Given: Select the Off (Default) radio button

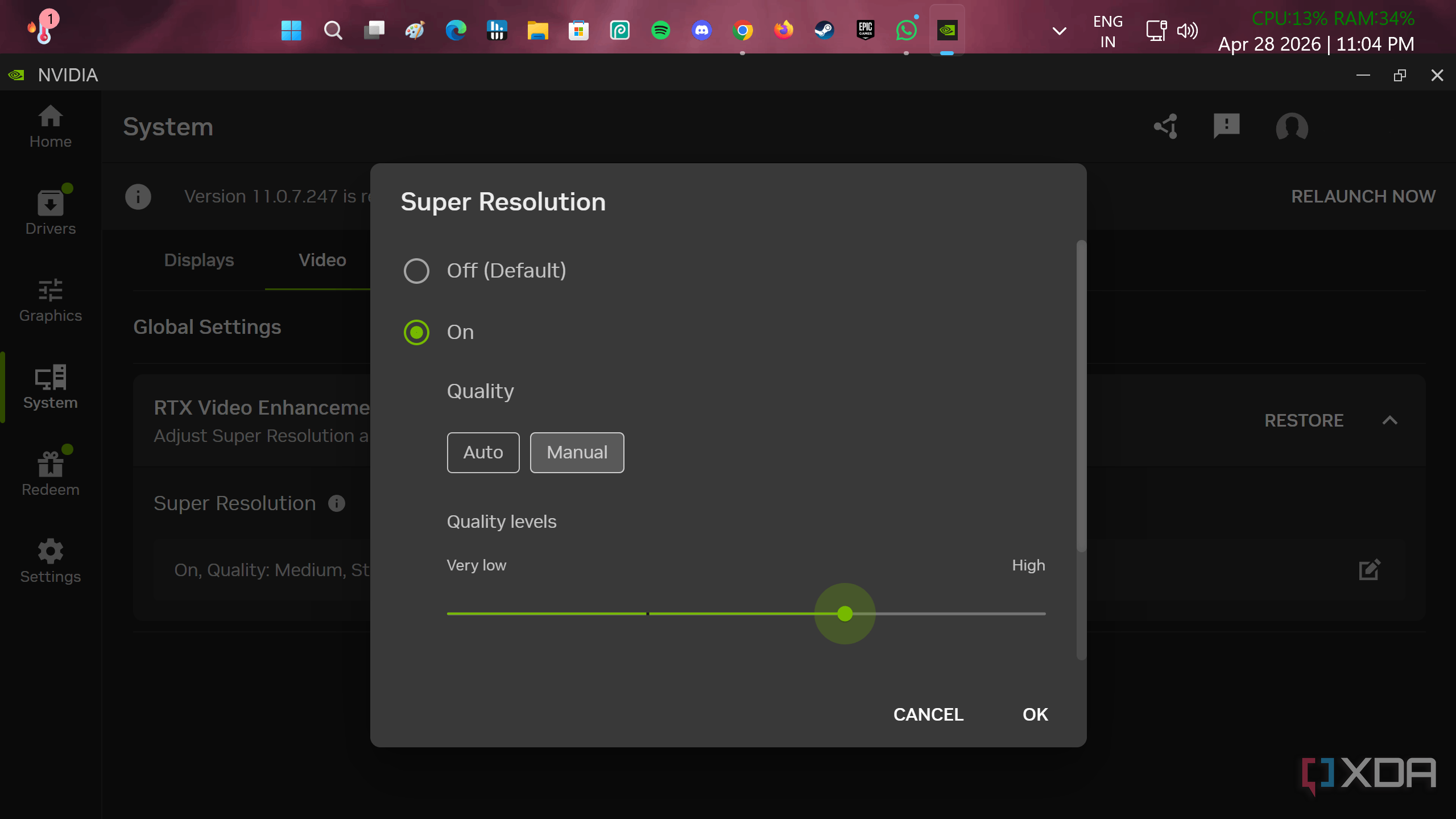Looking at the screenshot, I should [416, 271].
